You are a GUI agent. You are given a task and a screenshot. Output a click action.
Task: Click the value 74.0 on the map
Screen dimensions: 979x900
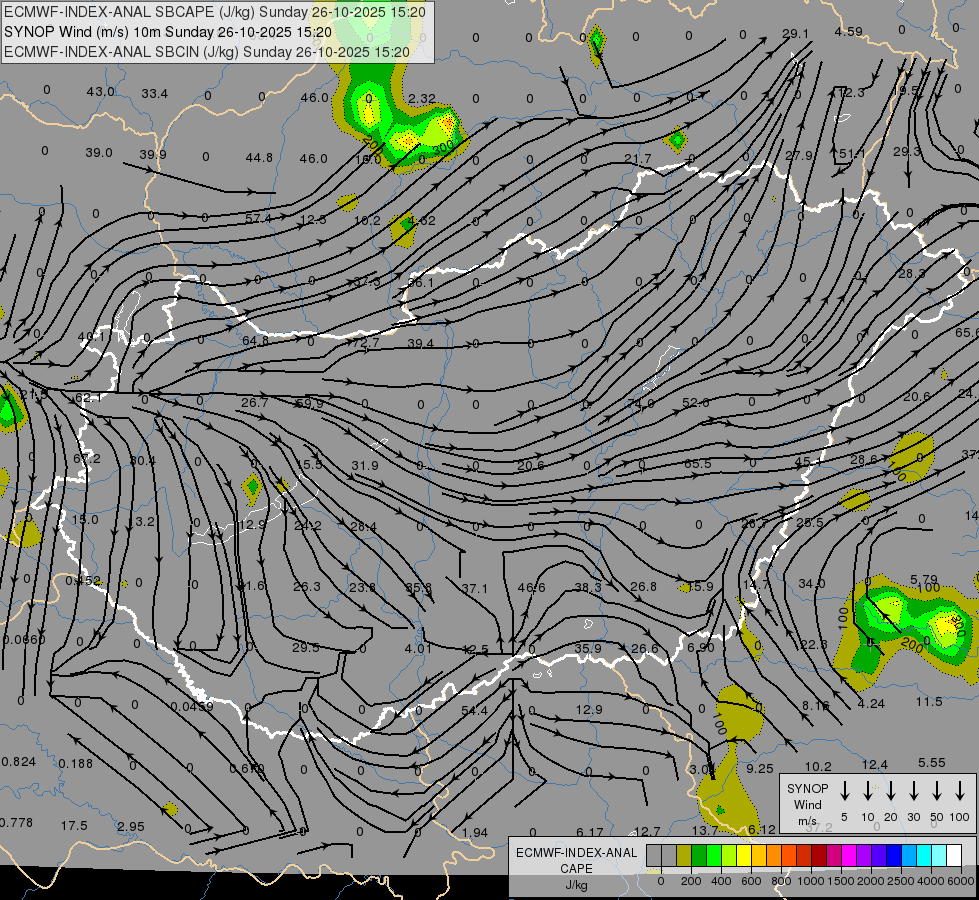[x=640, y=404]
